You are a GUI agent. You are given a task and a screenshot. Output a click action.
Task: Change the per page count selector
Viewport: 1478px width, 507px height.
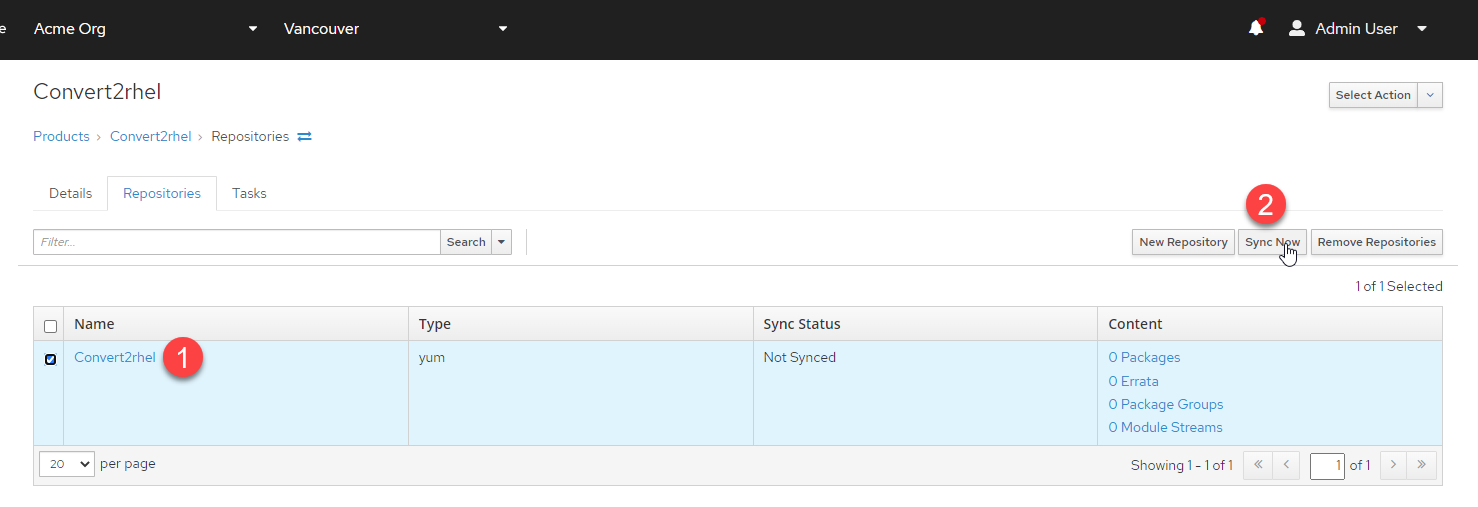67,464
